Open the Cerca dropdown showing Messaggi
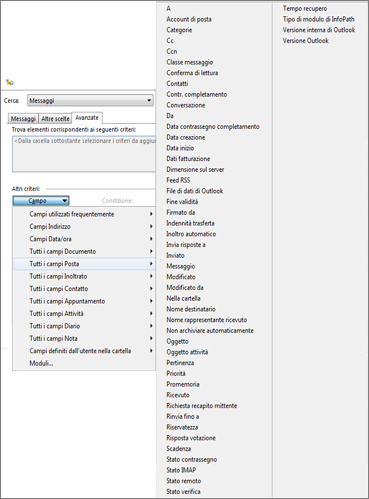Viewport: 369px width, 499px height. pos(90,101)
